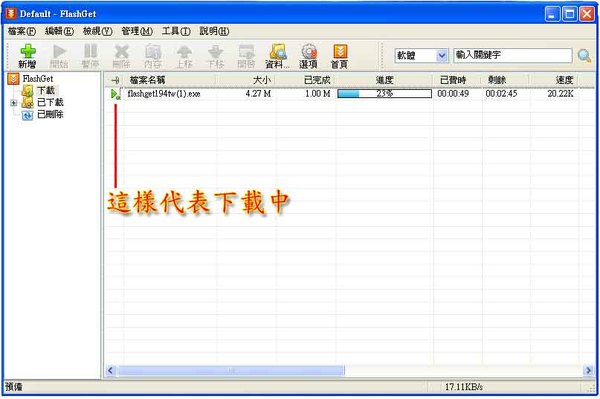This screenshot has height=399, width=600.
Task: Open the 編輯(E) menu
Action: pyautogui.click(x=59, y=31)
